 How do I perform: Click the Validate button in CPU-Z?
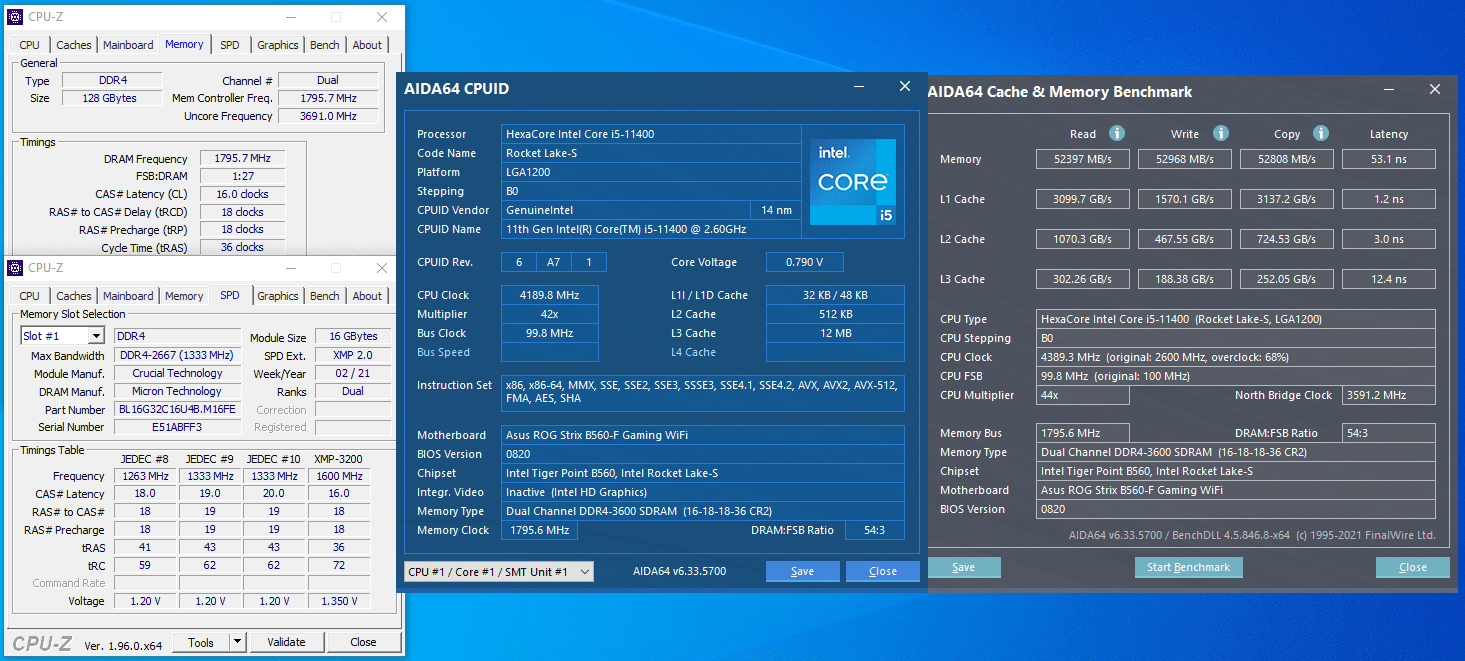click(x=286, y=642)
